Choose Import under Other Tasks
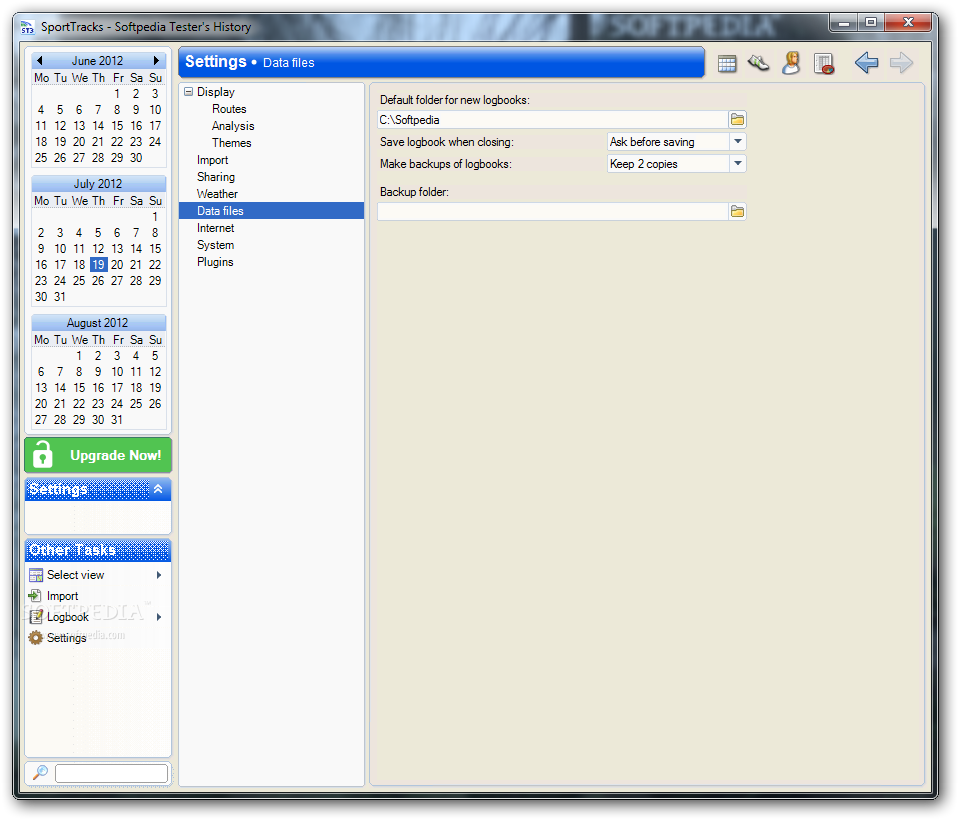Screen dimensions: 959x820 pos(62,596)
